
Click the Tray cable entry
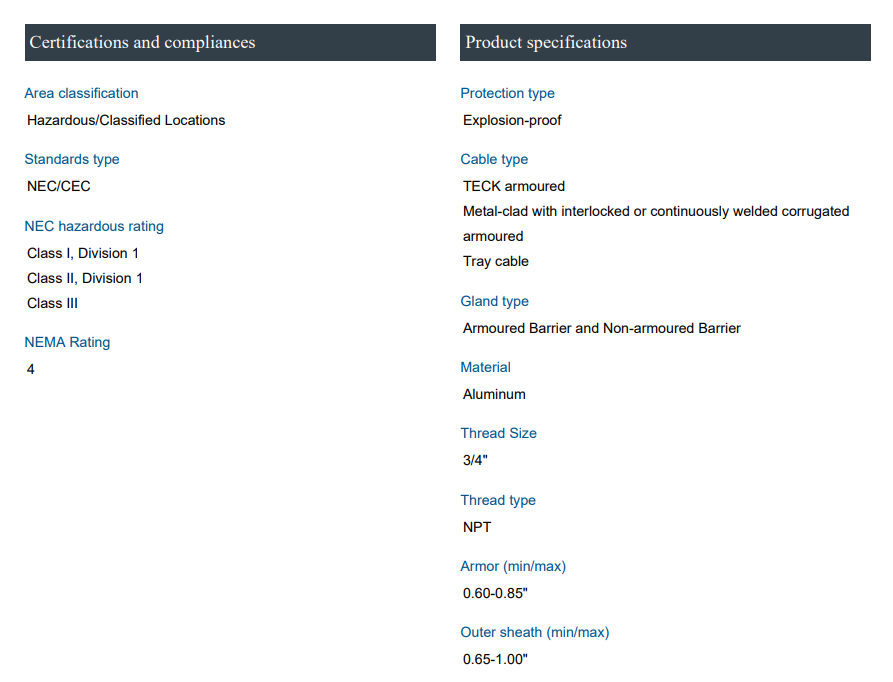click(x=496, y=261)
